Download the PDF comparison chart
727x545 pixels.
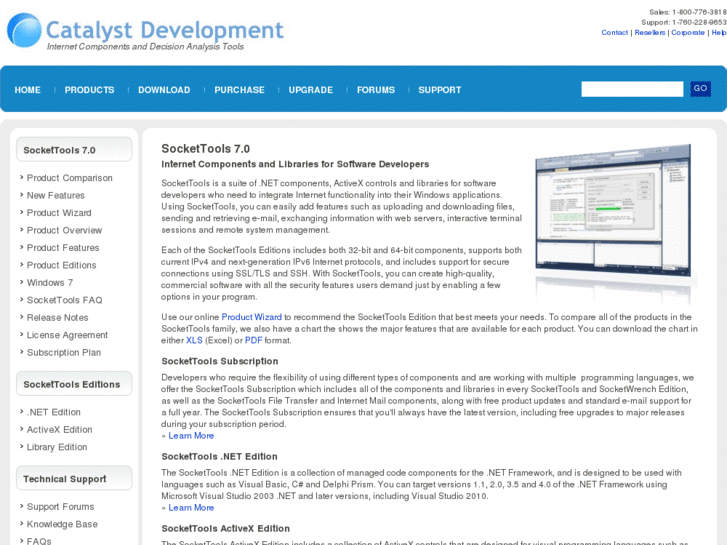[x=254, y=340]
